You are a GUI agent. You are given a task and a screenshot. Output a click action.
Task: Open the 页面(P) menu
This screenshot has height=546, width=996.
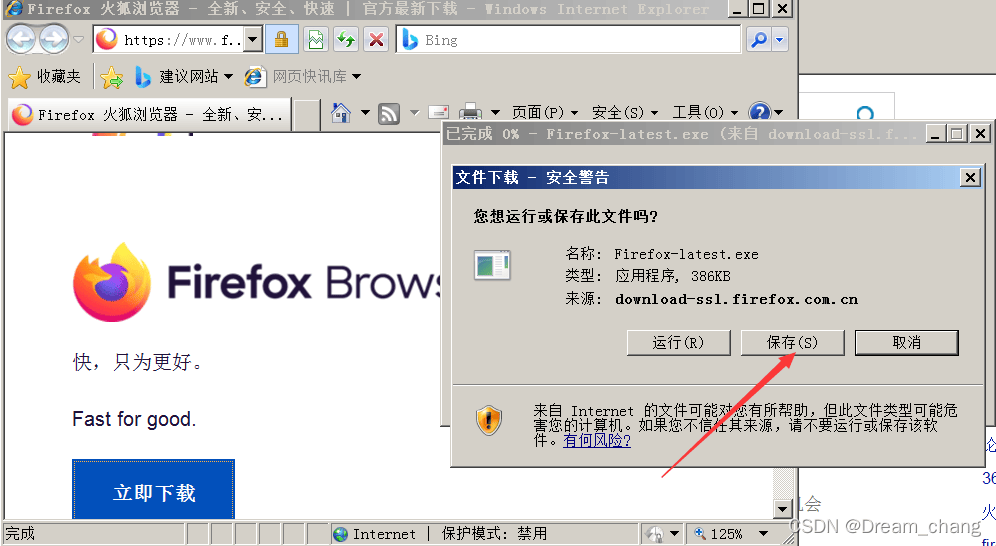[x=545, y=113]
